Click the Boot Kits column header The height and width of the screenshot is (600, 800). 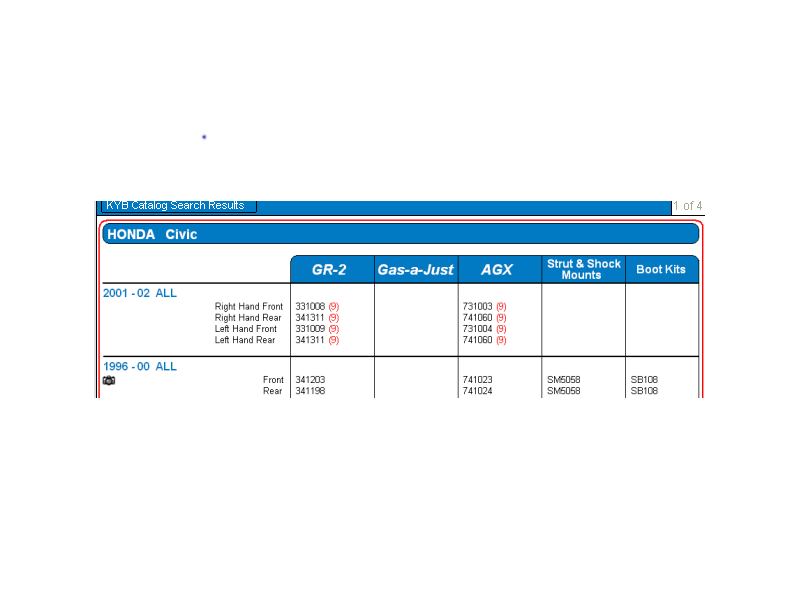(x=661, y=269)
